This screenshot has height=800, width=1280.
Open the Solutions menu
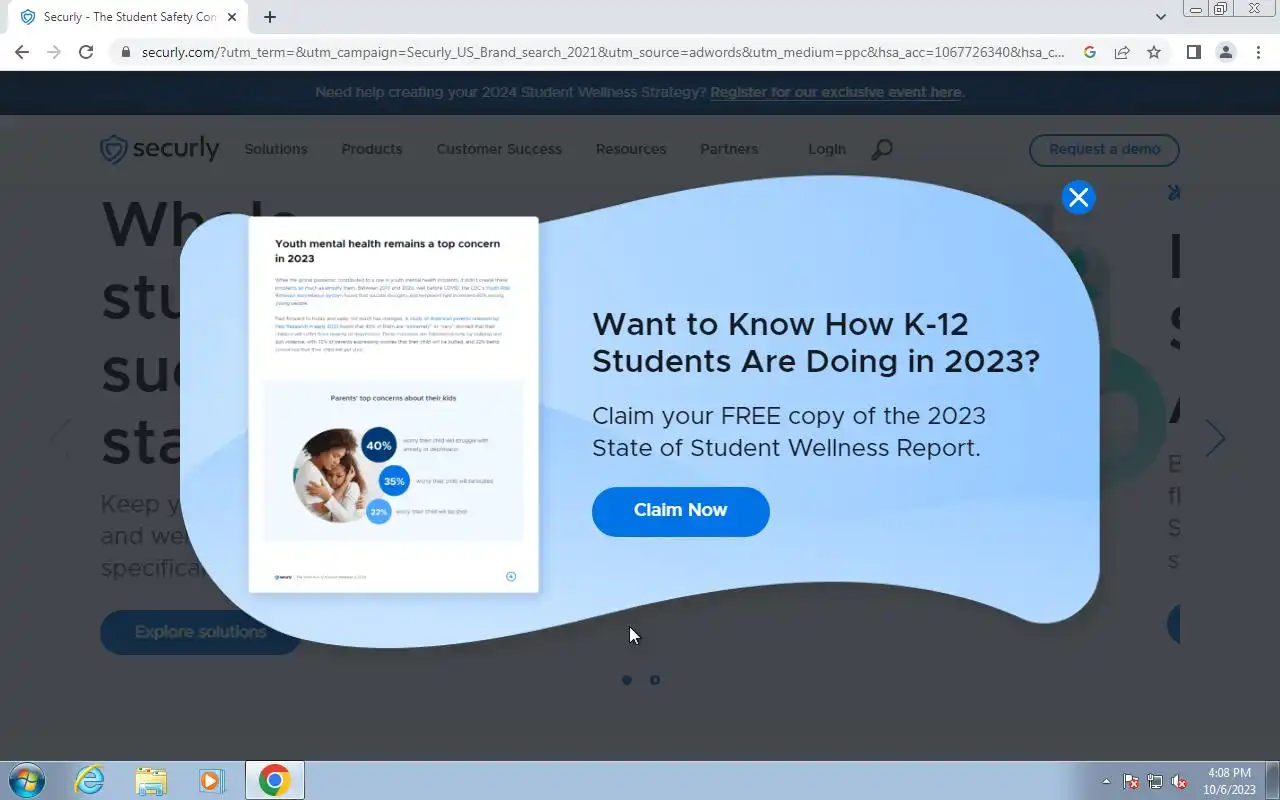click(x=276, y=149)
